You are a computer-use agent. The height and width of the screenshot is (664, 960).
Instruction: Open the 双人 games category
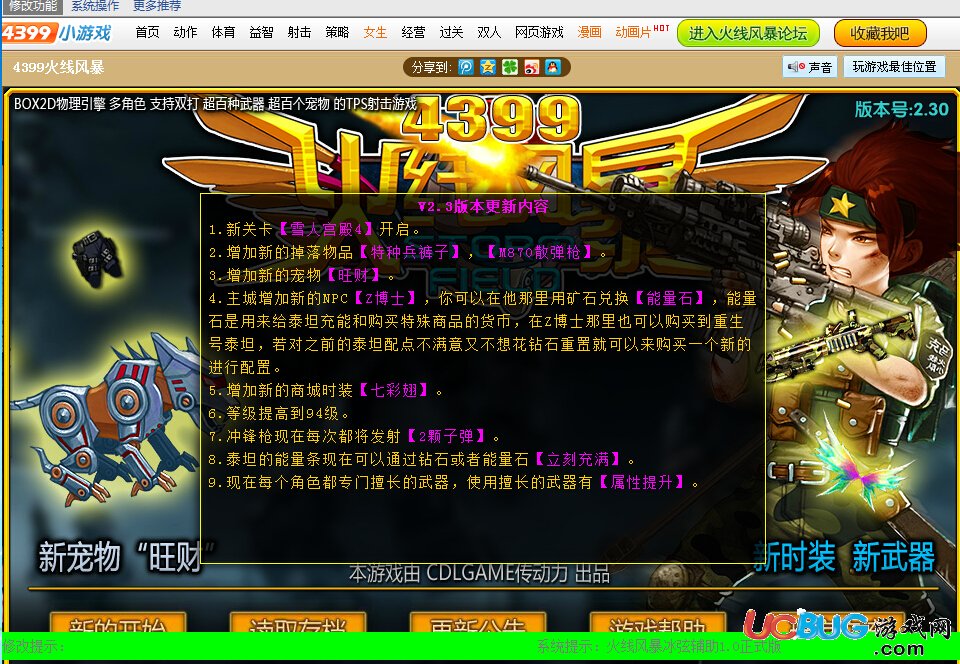pyautogui.click(x=489, y=32)
